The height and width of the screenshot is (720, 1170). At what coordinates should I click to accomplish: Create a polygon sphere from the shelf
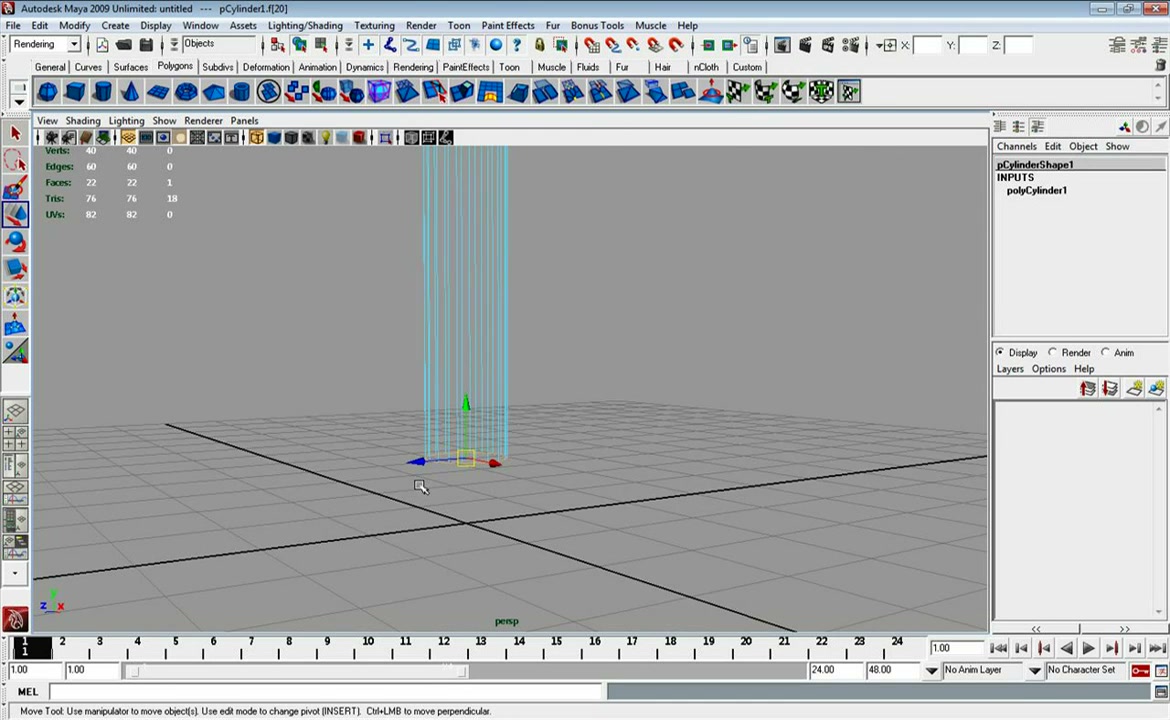48,92
